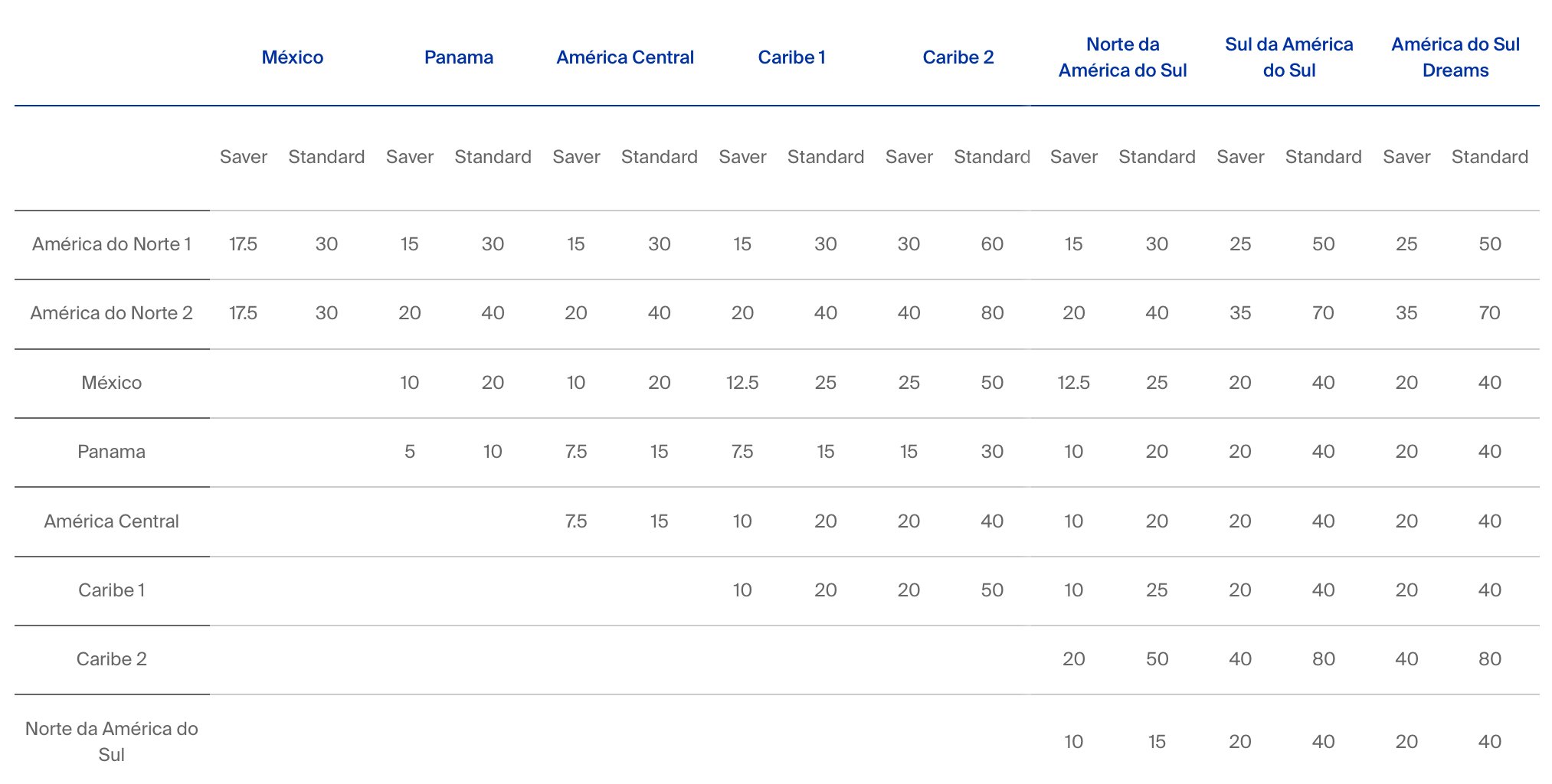Click Standard subheader under América do Sul Dreams
Image resolution: width=1552 pixels, height=784 pixels.
coord(1489,157)
